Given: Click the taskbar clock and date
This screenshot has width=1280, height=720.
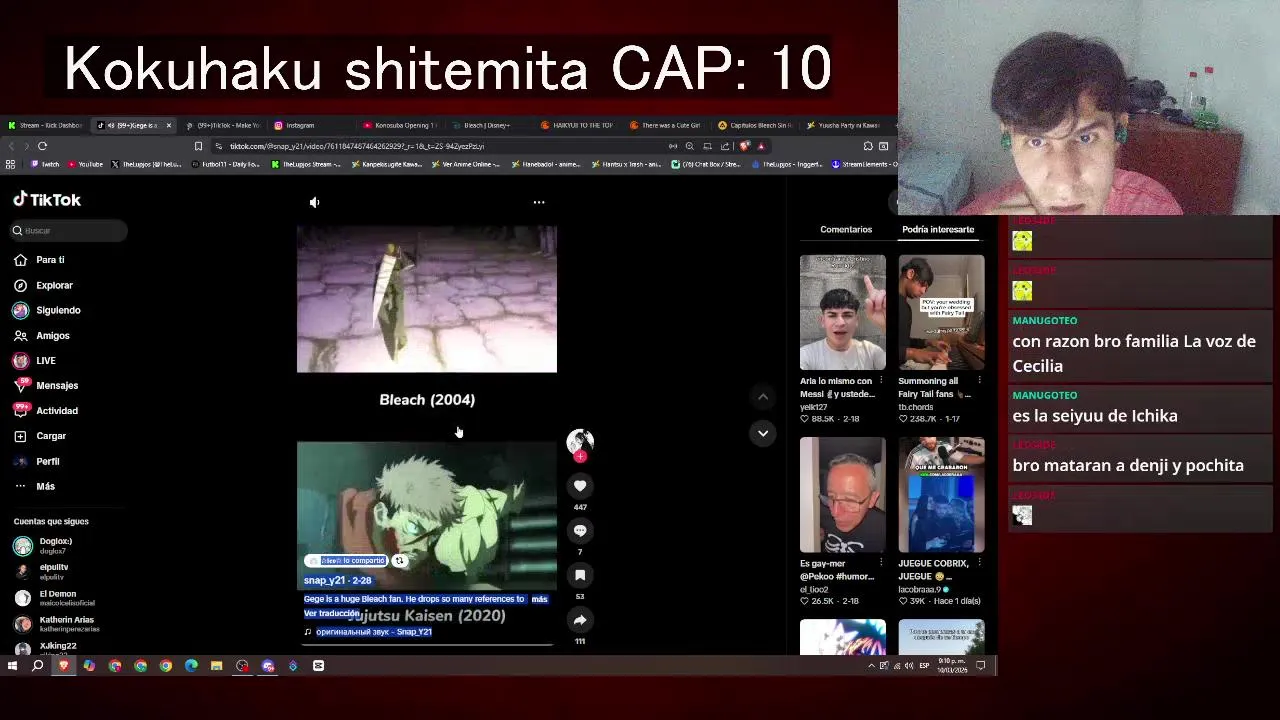Looking at the screenshot, I should click(950, 666).
